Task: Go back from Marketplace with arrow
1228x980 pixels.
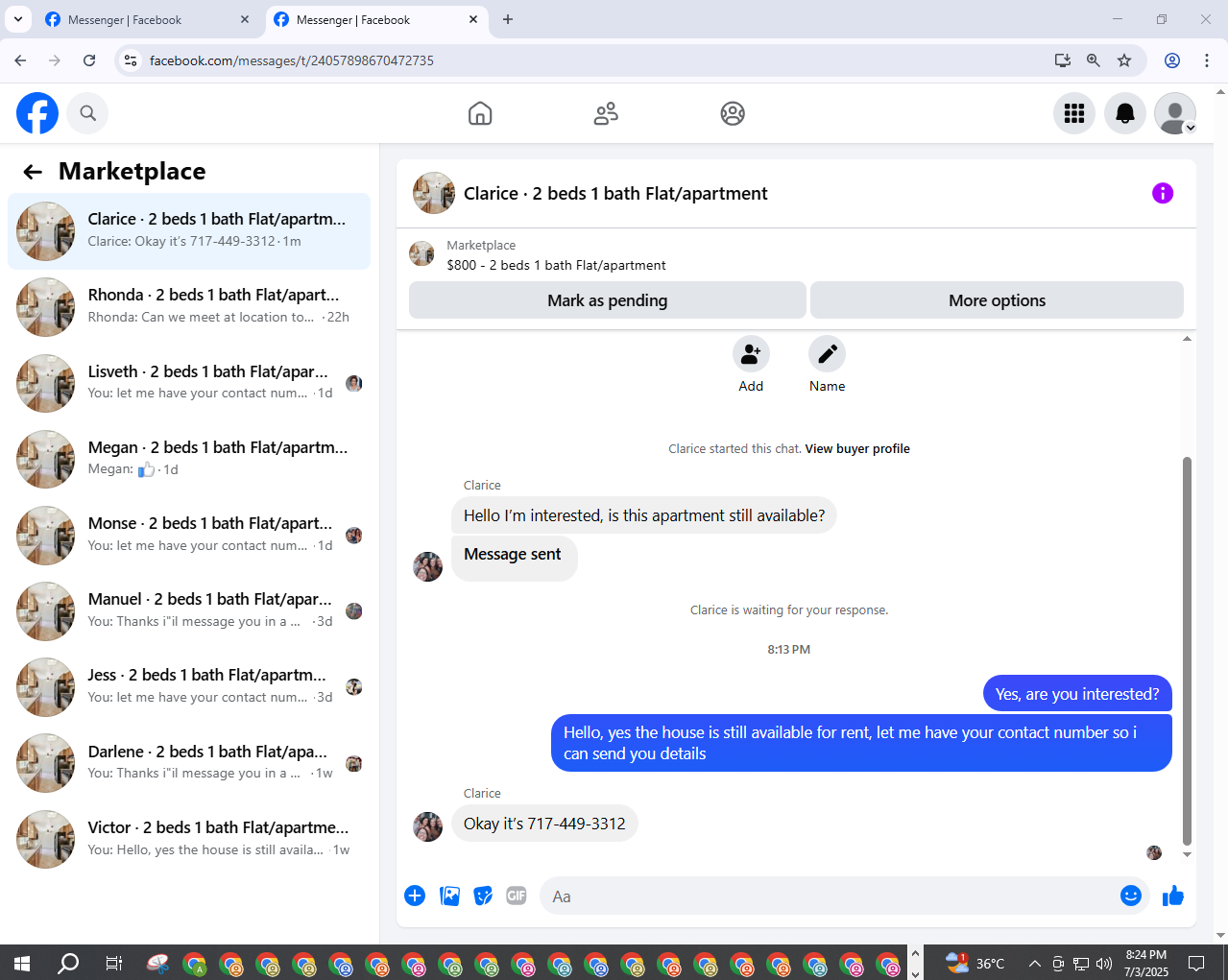Action: tap(33, 172)
